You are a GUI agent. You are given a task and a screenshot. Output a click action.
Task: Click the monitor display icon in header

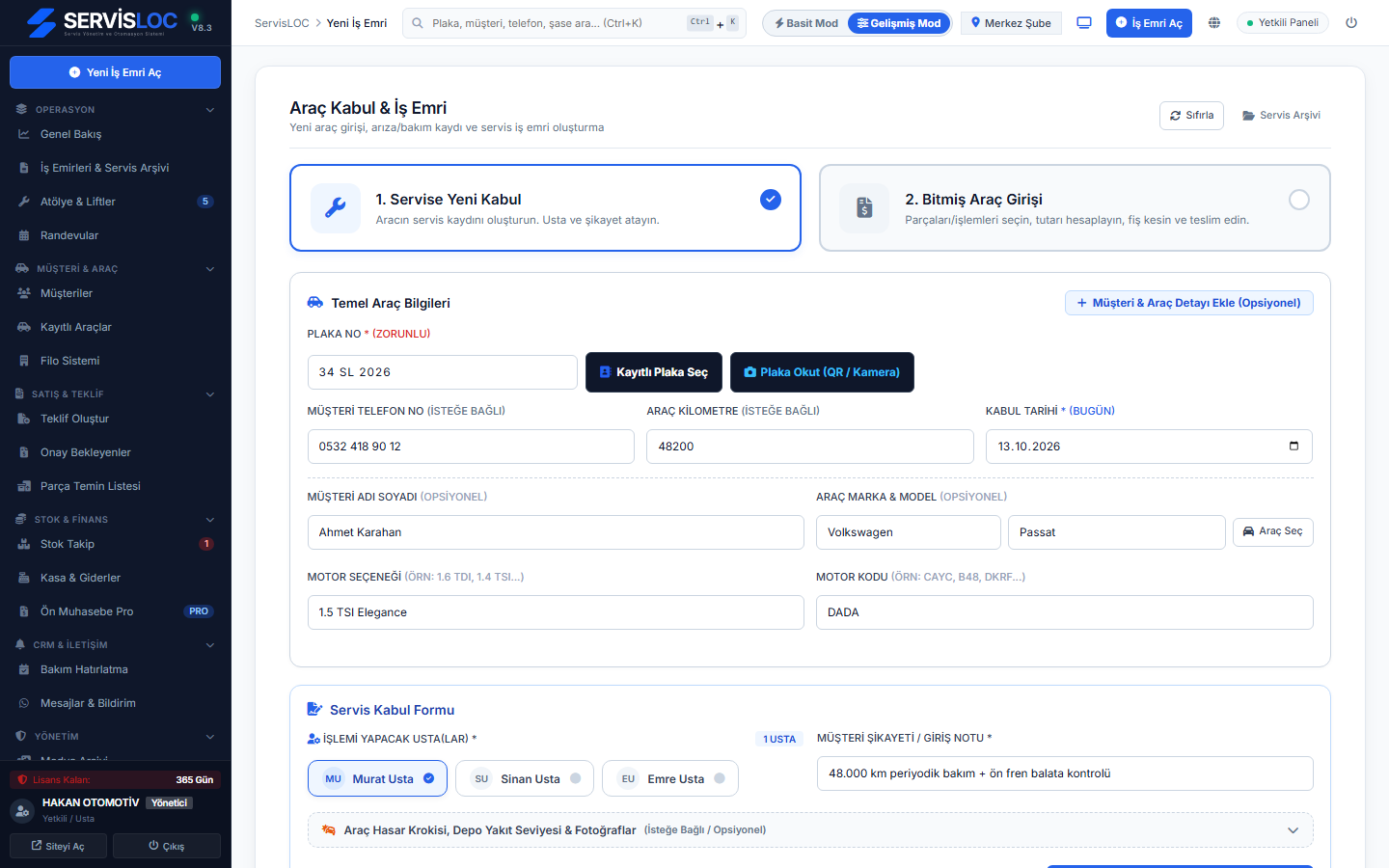coord(1084,23)
